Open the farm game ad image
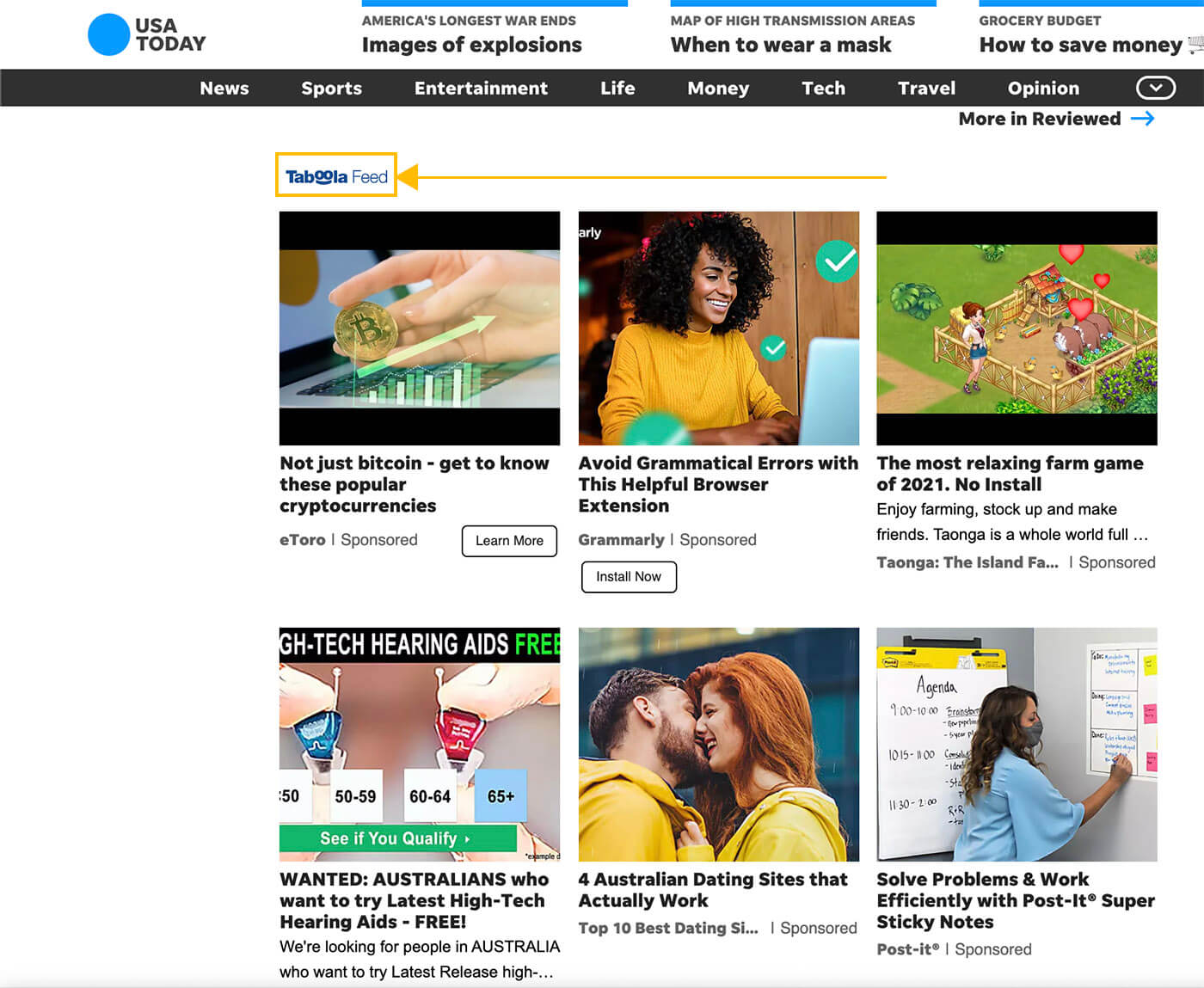The height and width of the screenshot is (988, 1204). [1017, 328]
